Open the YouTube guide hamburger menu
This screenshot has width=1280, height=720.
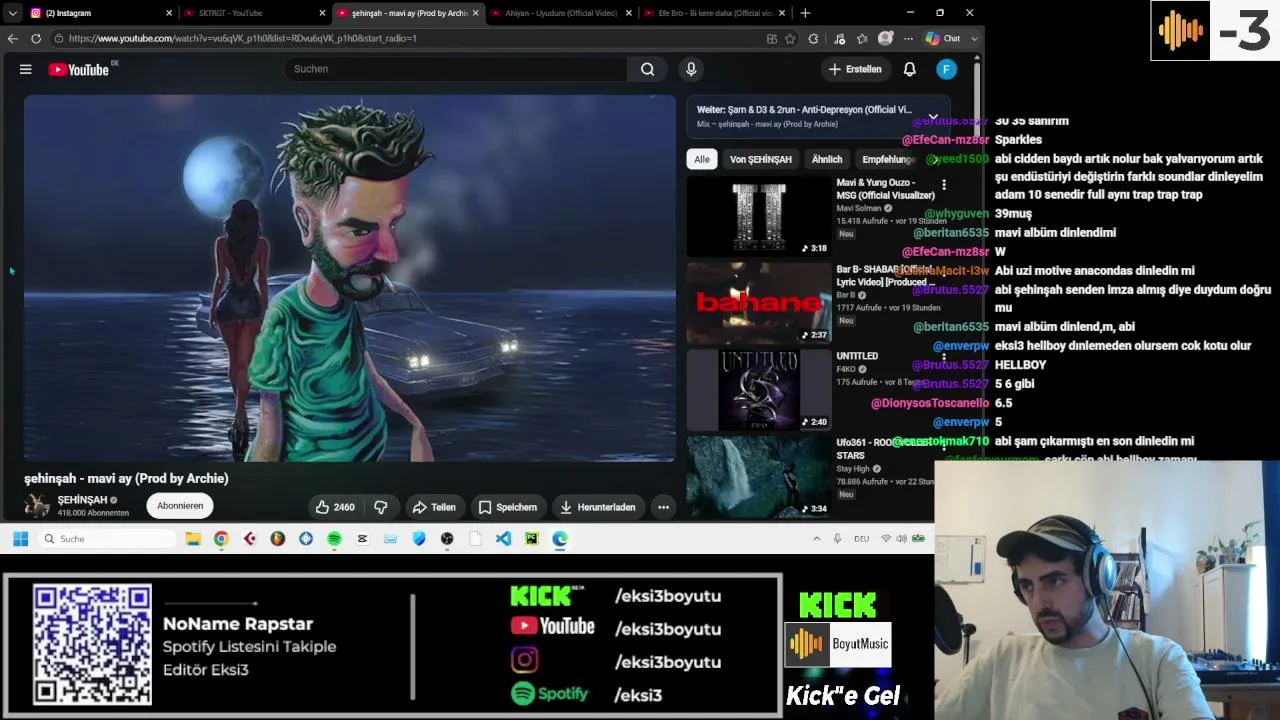coord(26,69)
